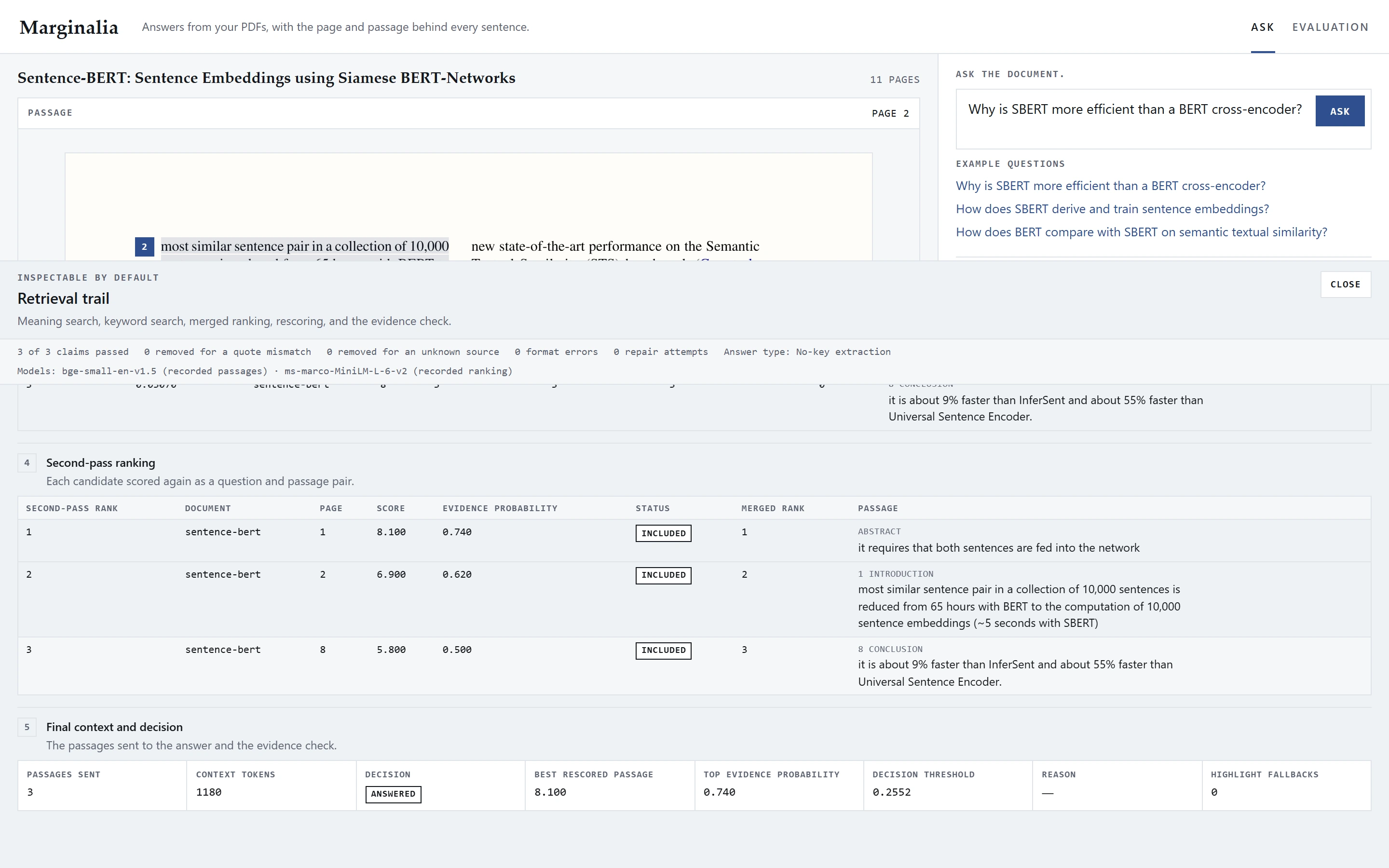1389x868 pixels.
Task: Click the ABSTRACT passage text
Action: point(999,548)
